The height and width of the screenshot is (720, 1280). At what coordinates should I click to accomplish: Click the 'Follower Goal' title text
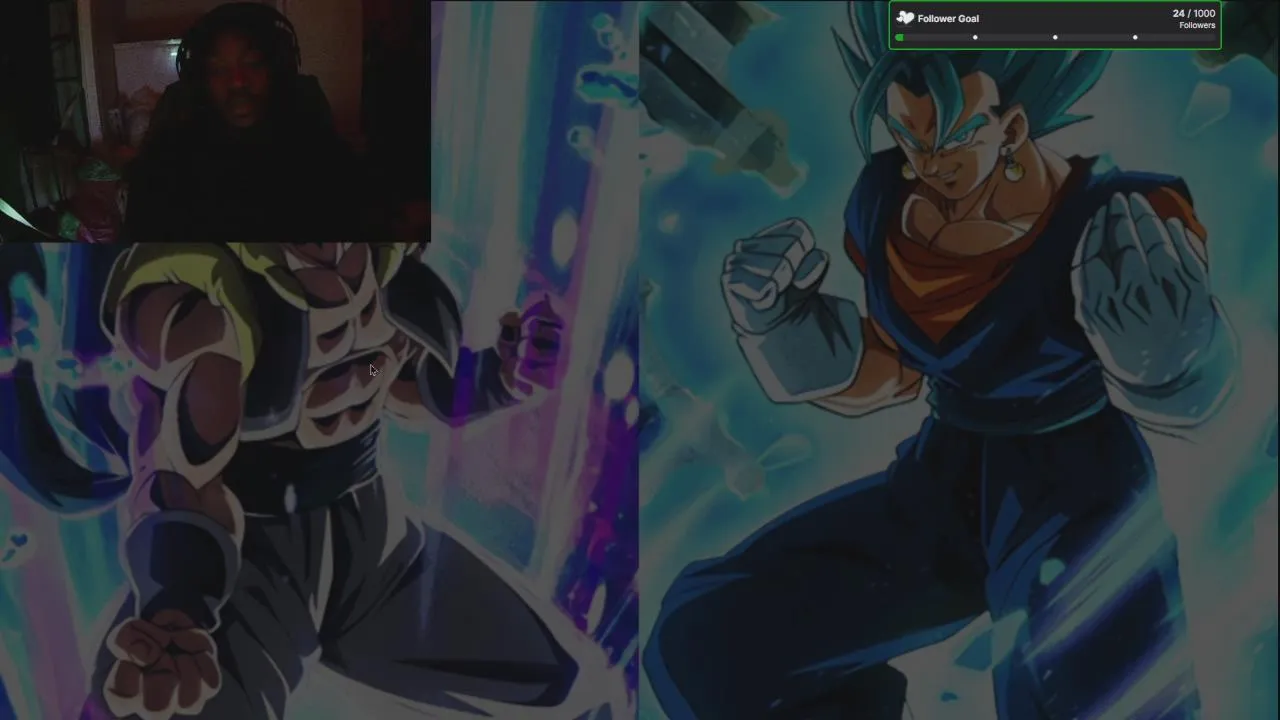pyautogui.click(x=948, y=18)
